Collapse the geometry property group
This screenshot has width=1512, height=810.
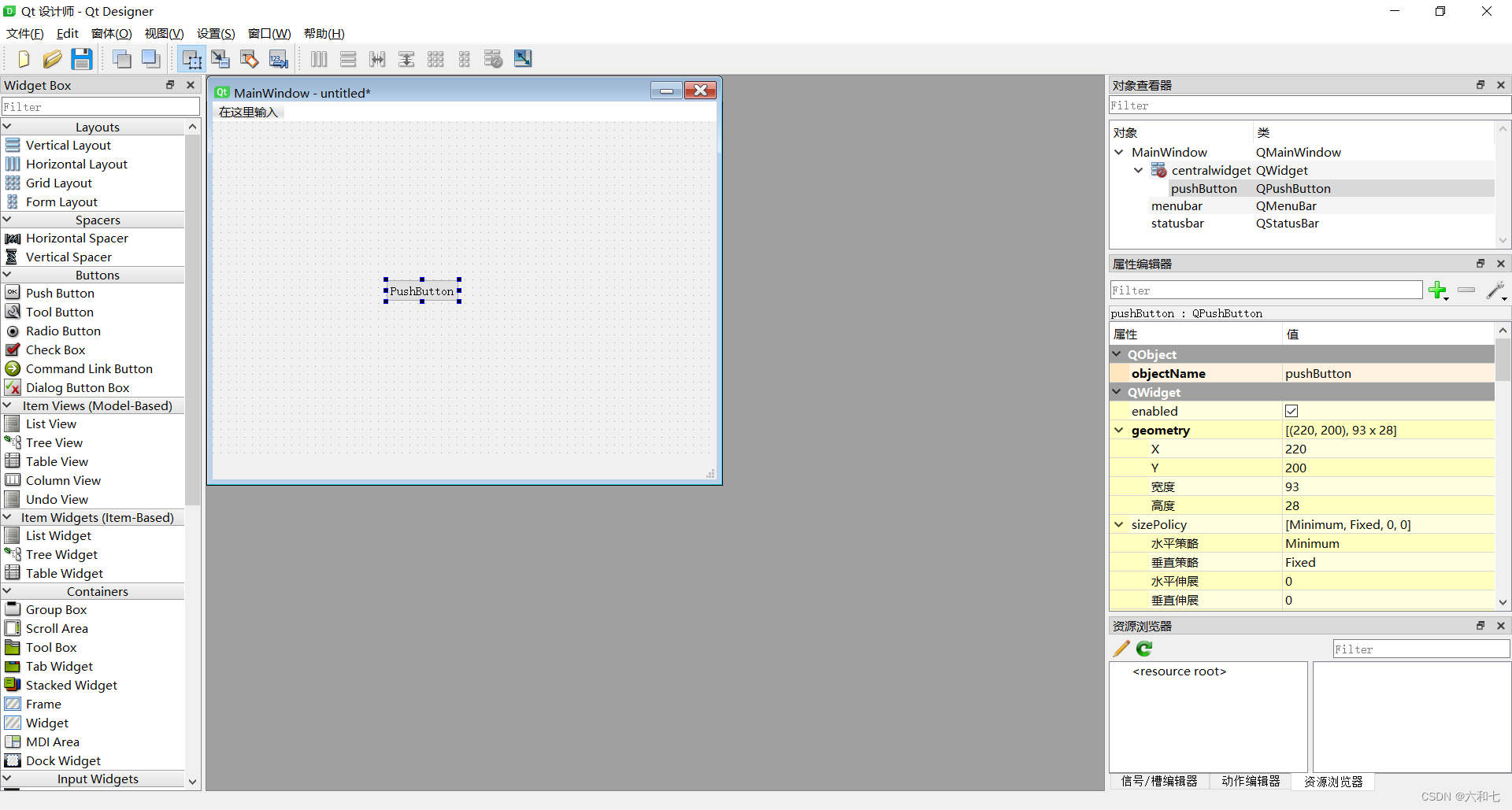1119,430
